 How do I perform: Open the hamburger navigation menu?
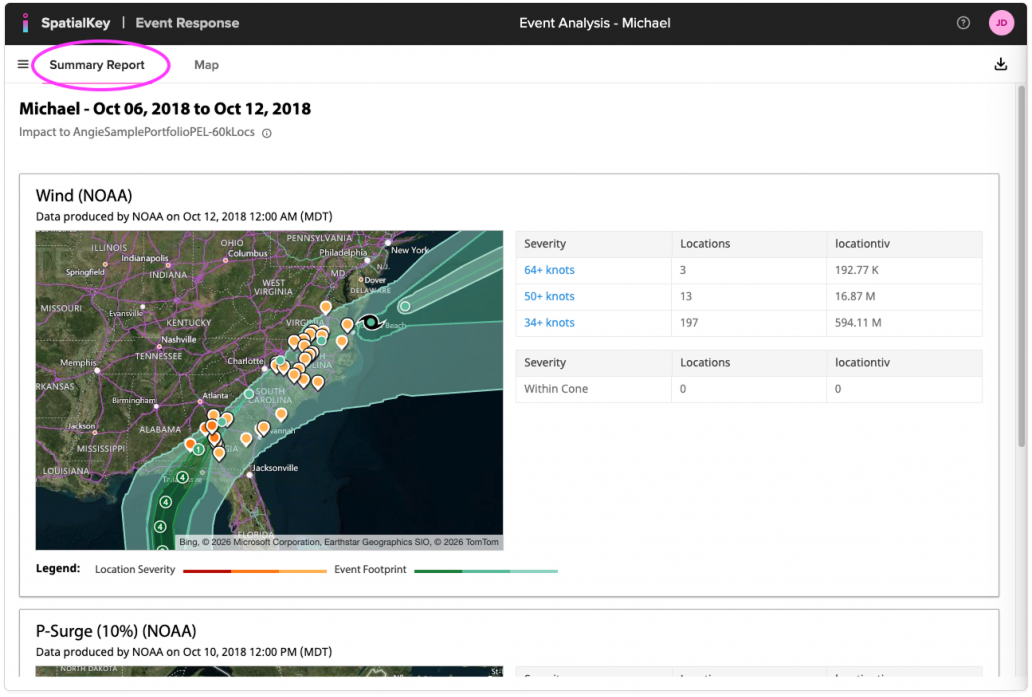(x=23, y=65)
